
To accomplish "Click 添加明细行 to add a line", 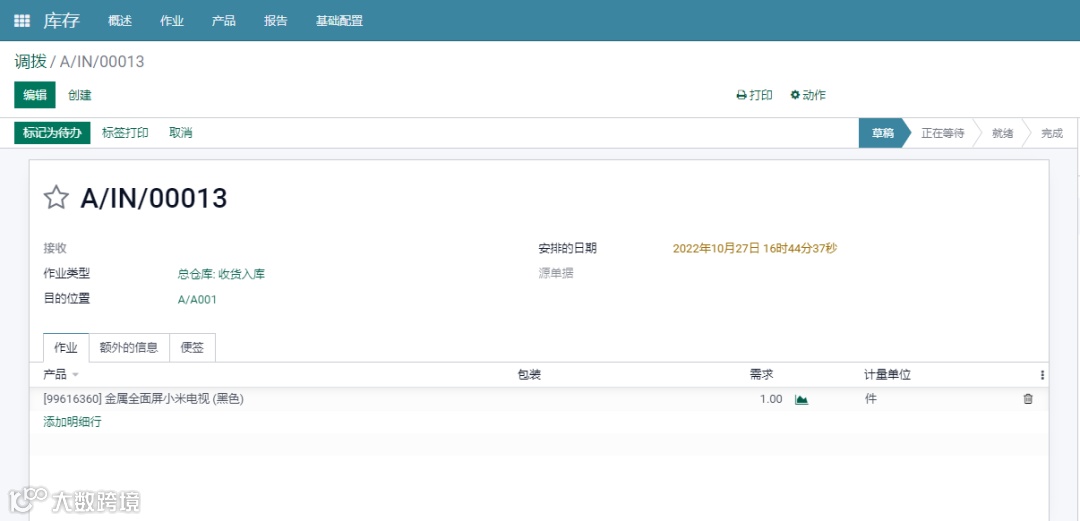I will [x=72, y=422].
